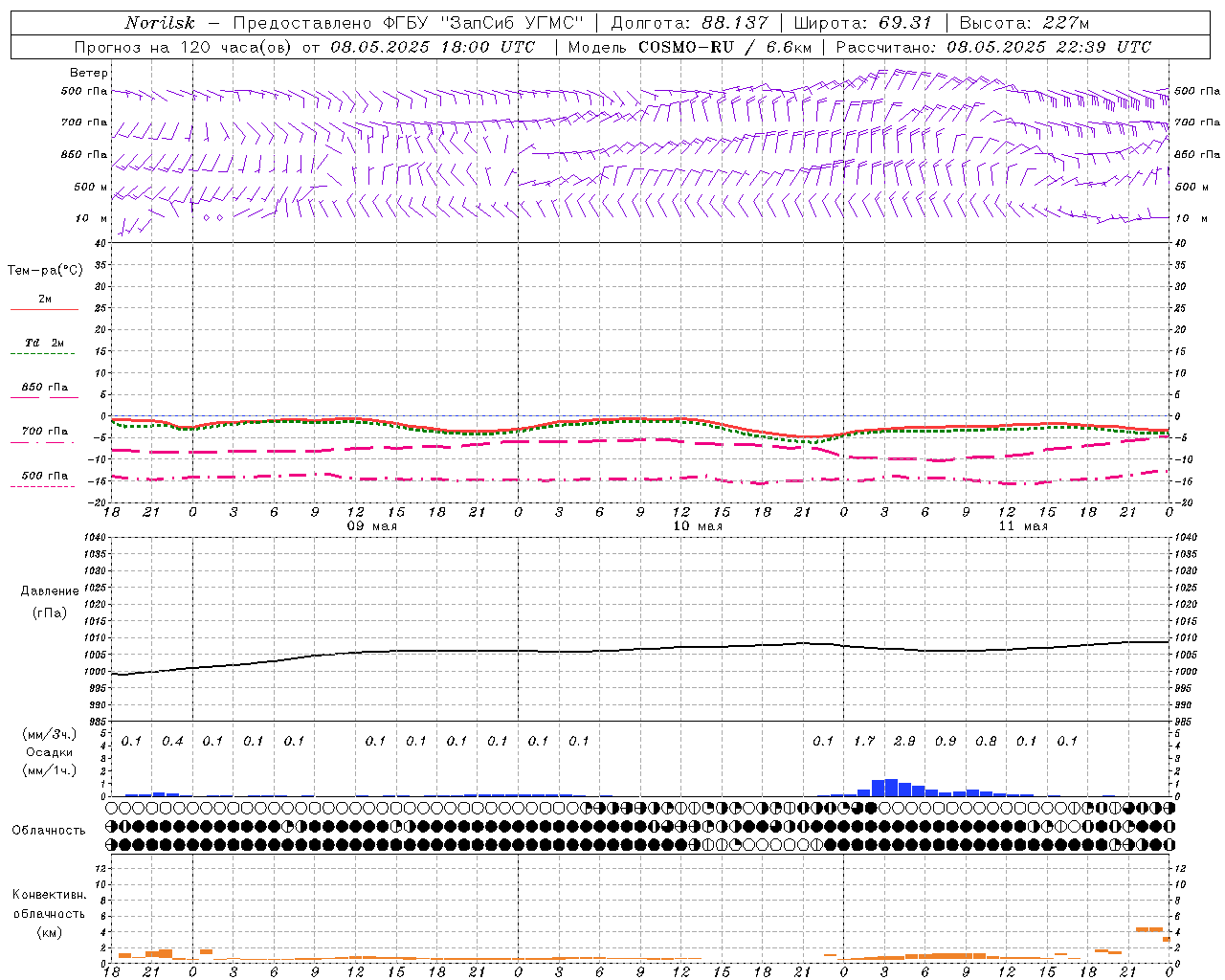
Task: Click the station name Norilsk in header
Action: pyautogui.click(x=160, y=23)
